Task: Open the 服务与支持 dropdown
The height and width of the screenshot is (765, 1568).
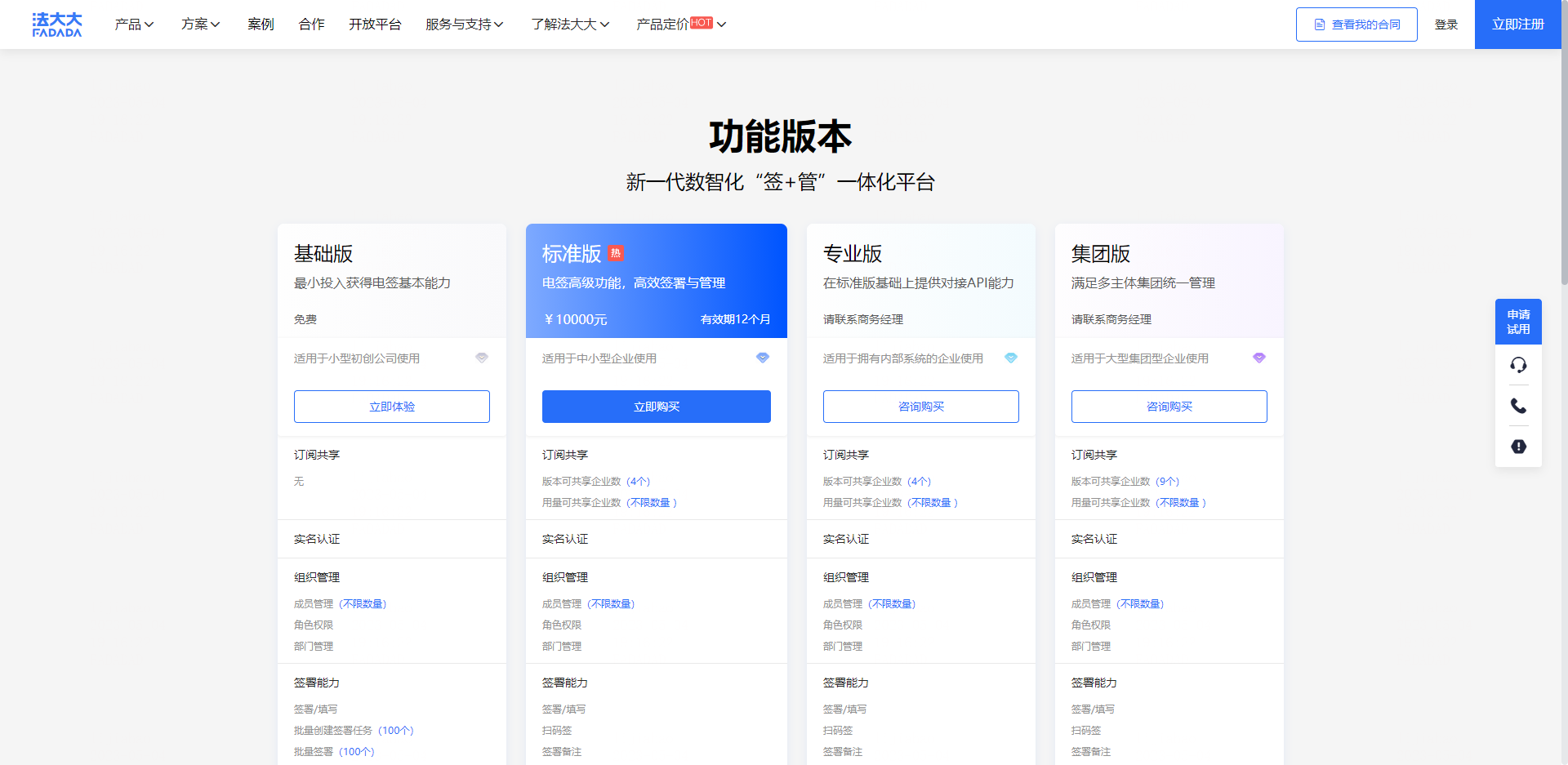Action: click(x=465, y=24)
